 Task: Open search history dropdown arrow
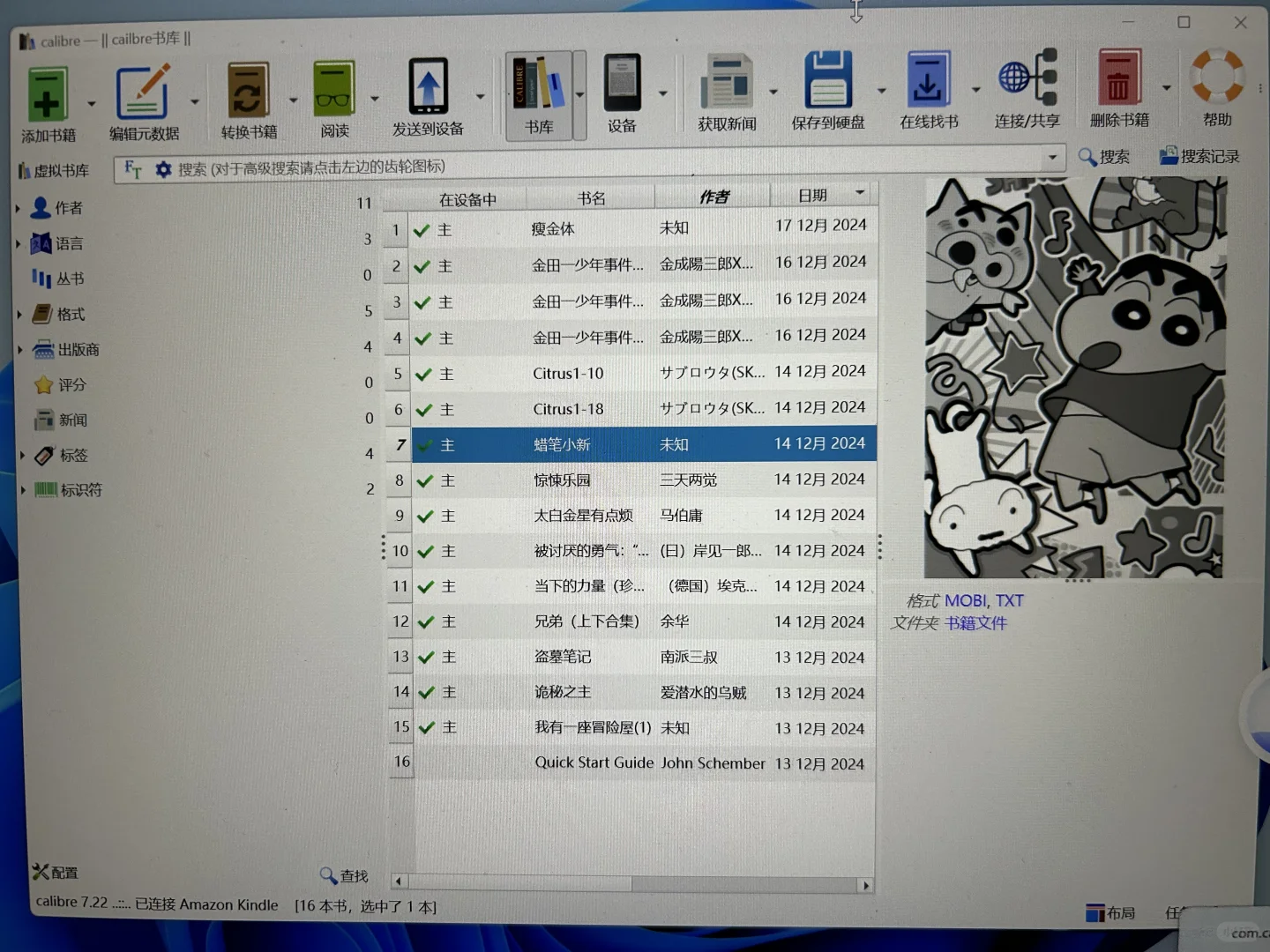click(1052, 158)
